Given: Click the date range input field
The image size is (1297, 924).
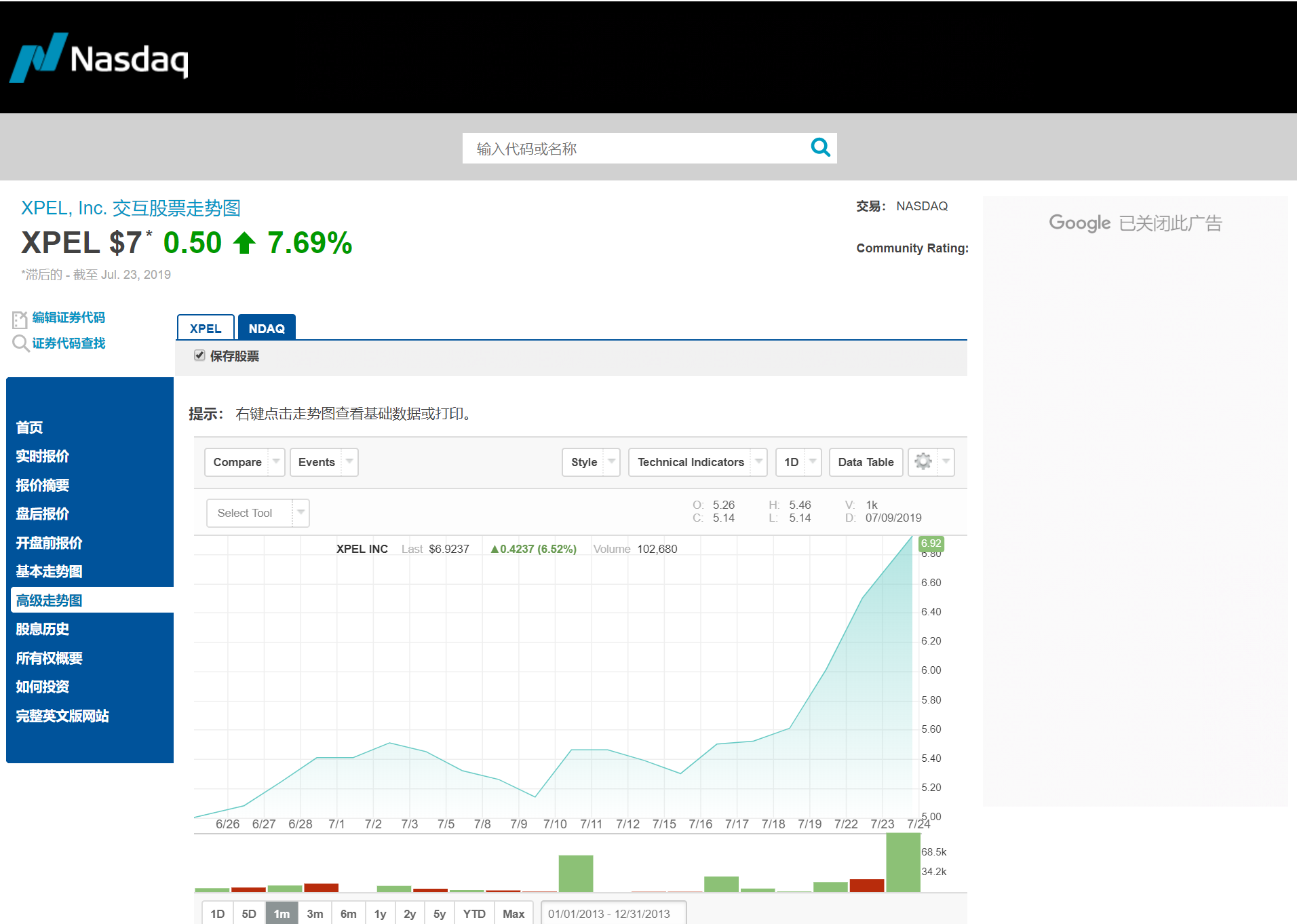Looking at the screenshot, I should [614, 914].
